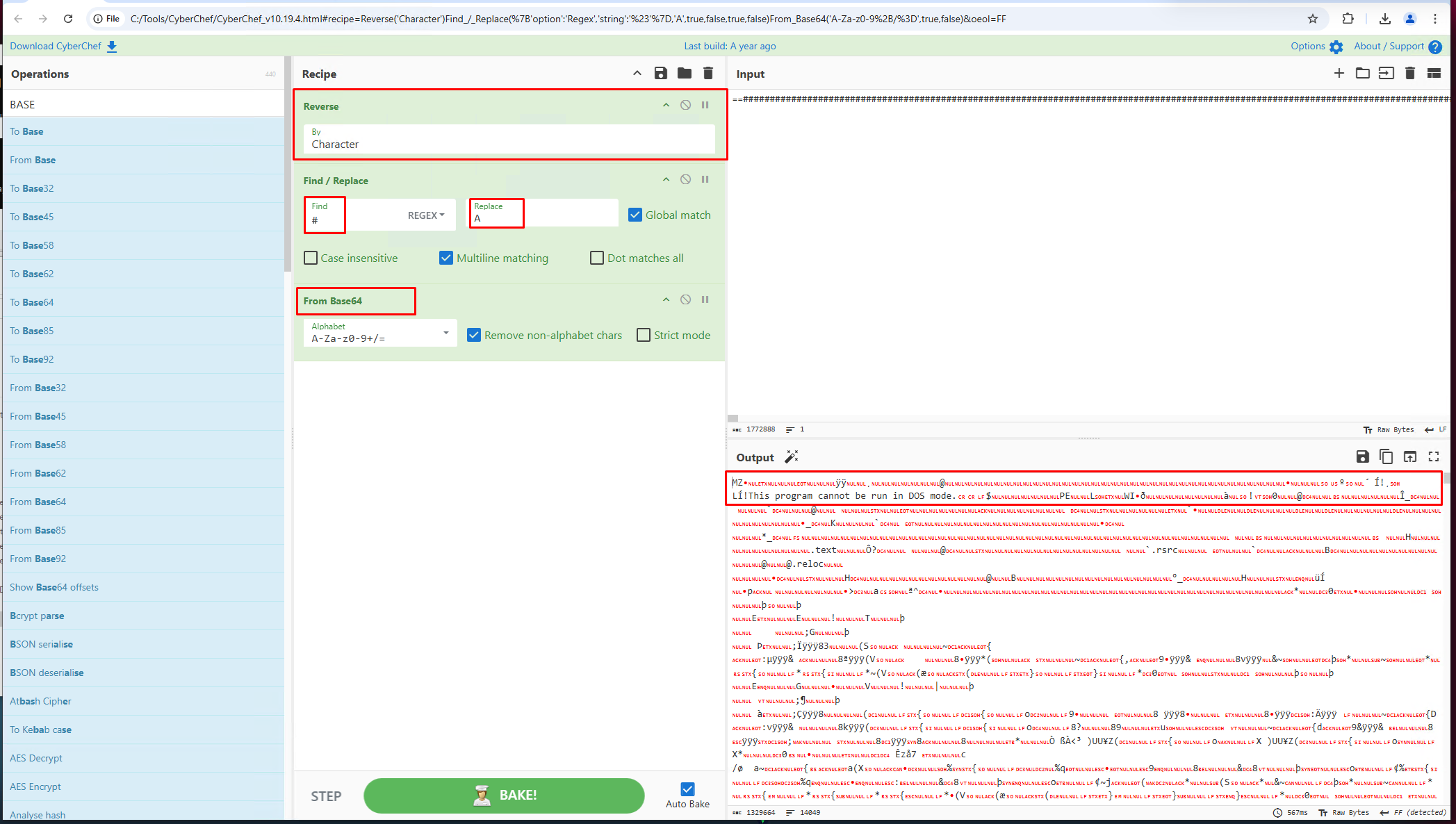Select the From Base64 operation in list
Viewport: 1456px width, 824px height.
pyautogui.click(x=144, y=502)
